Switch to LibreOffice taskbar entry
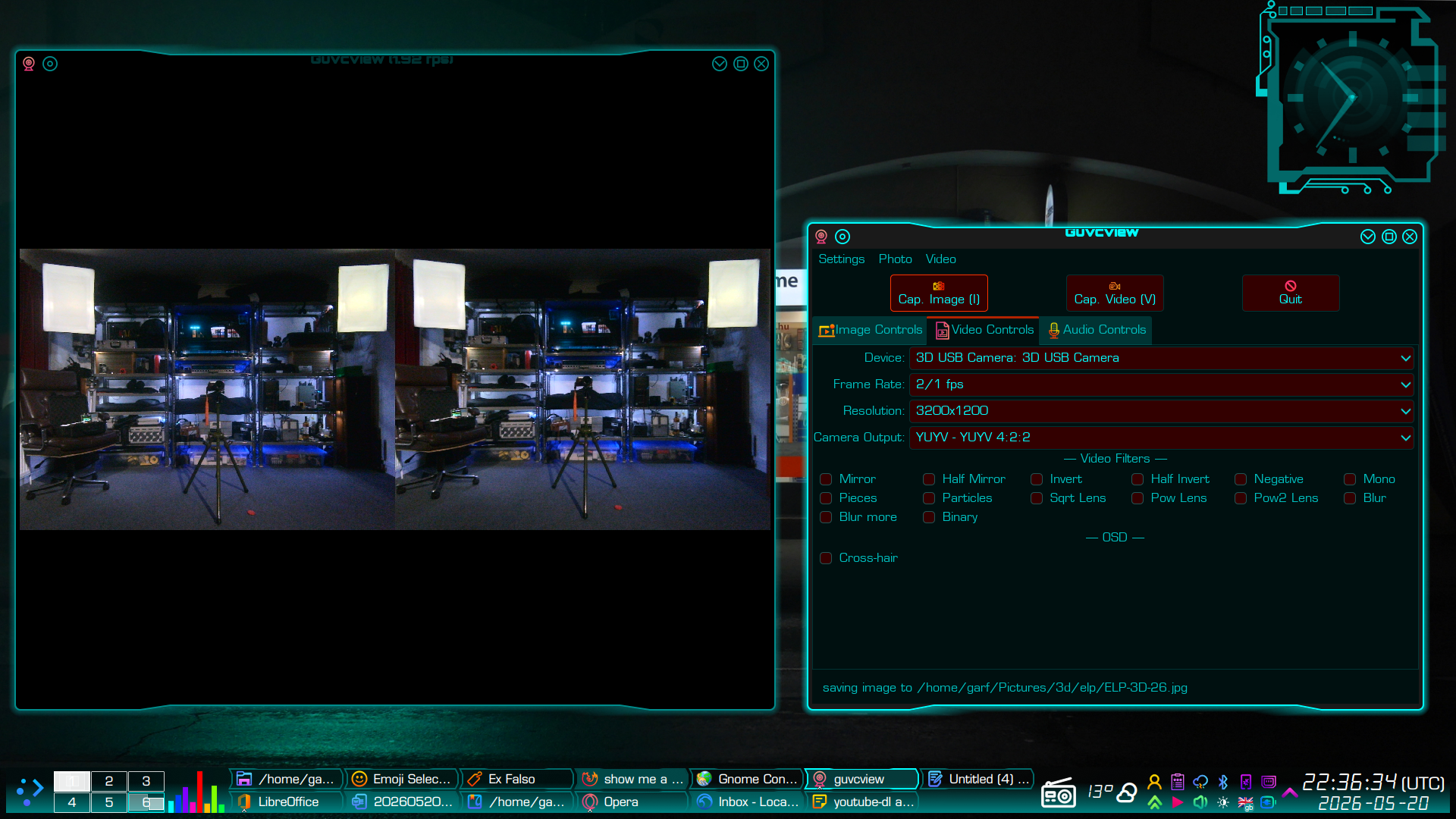 click(287, 802)
